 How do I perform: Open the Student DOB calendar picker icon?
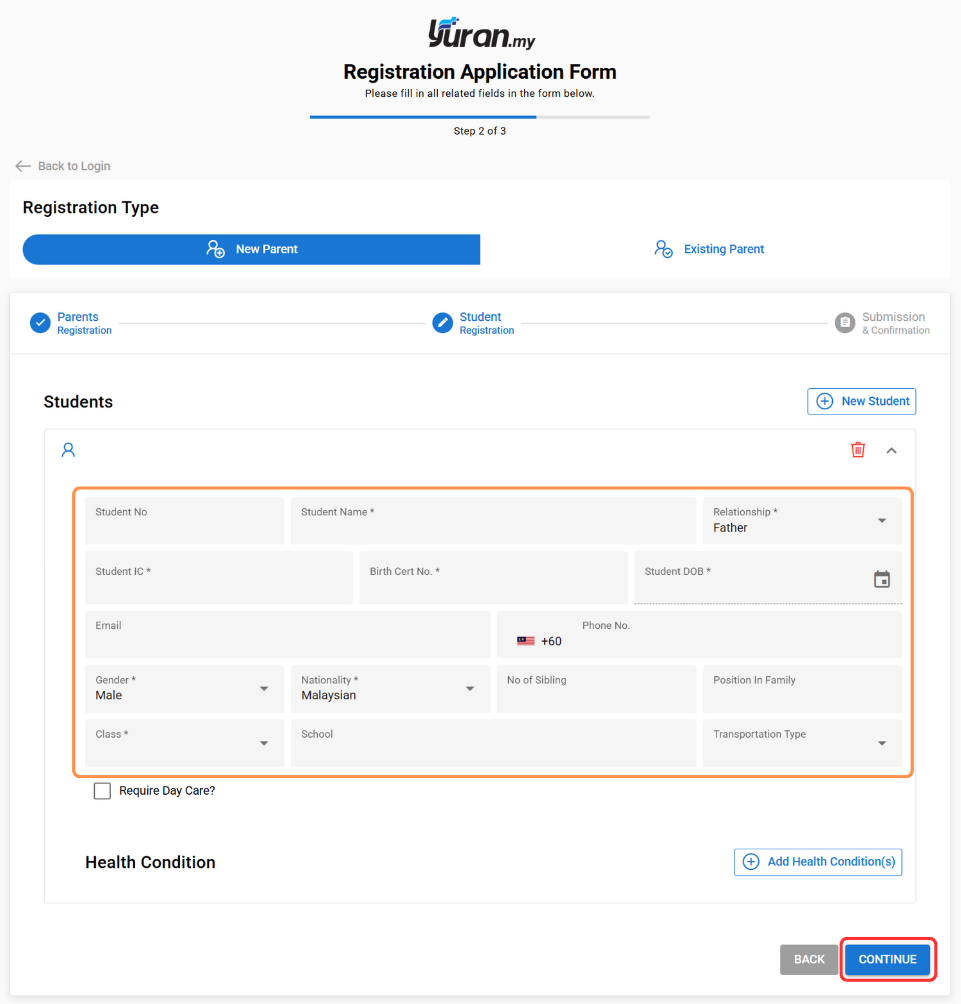(x=881, y=579)
